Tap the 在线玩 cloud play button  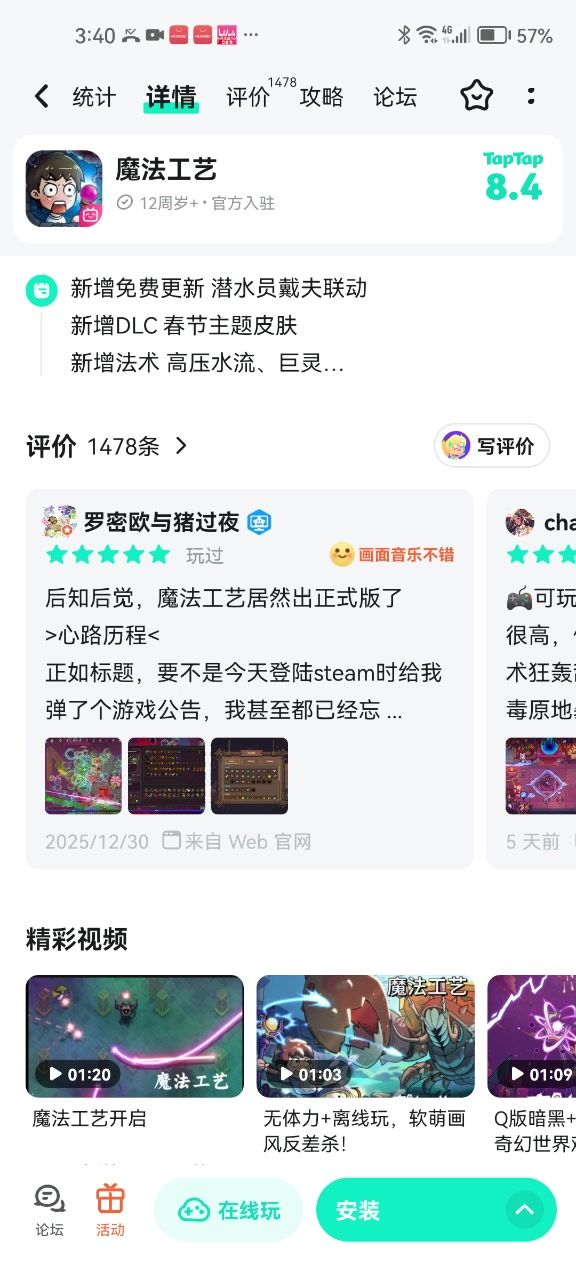point(229,1210)
